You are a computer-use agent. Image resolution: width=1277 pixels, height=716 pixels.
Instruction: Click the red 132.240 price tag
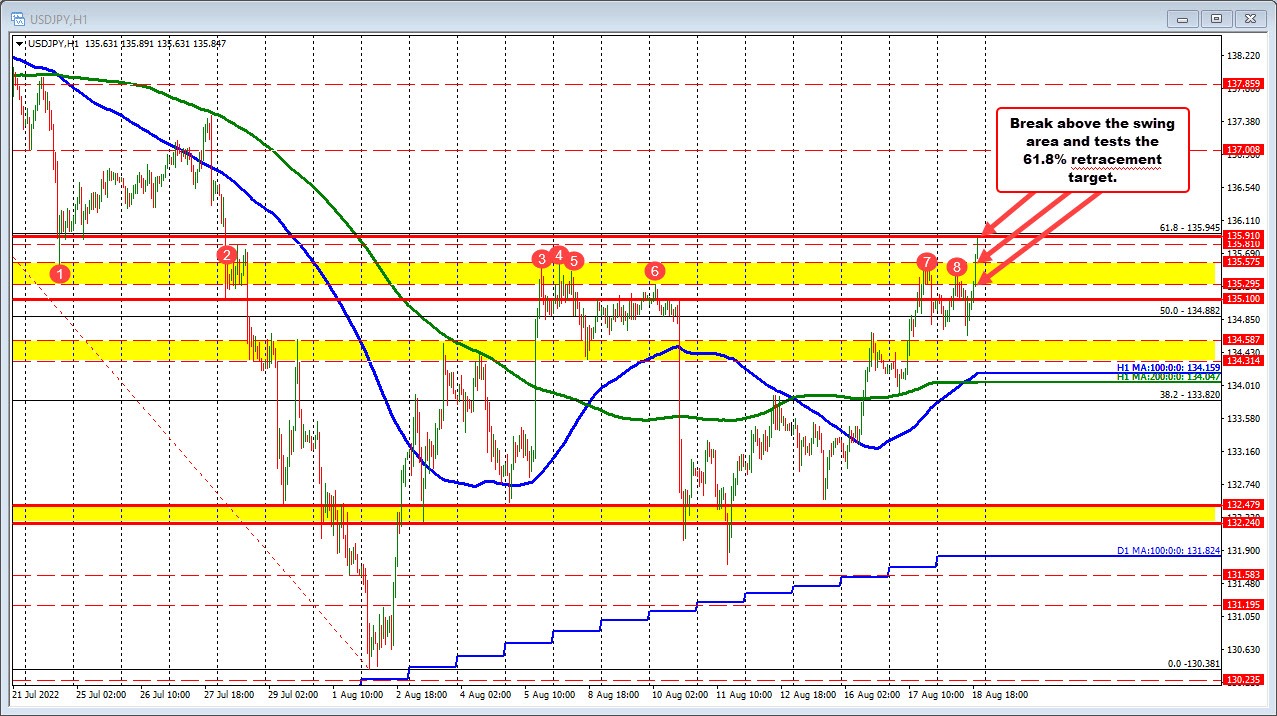1243,523
